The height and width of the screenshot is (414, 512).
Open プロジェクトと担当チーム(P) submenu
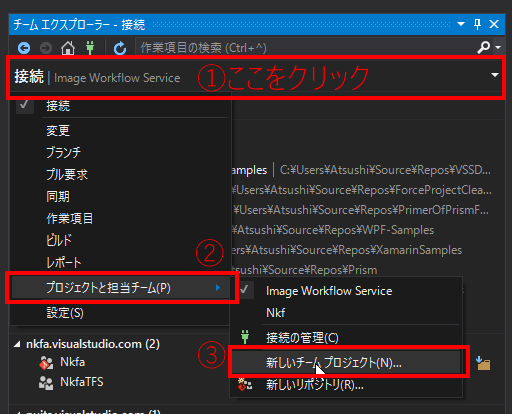click(x=120, y=287)
